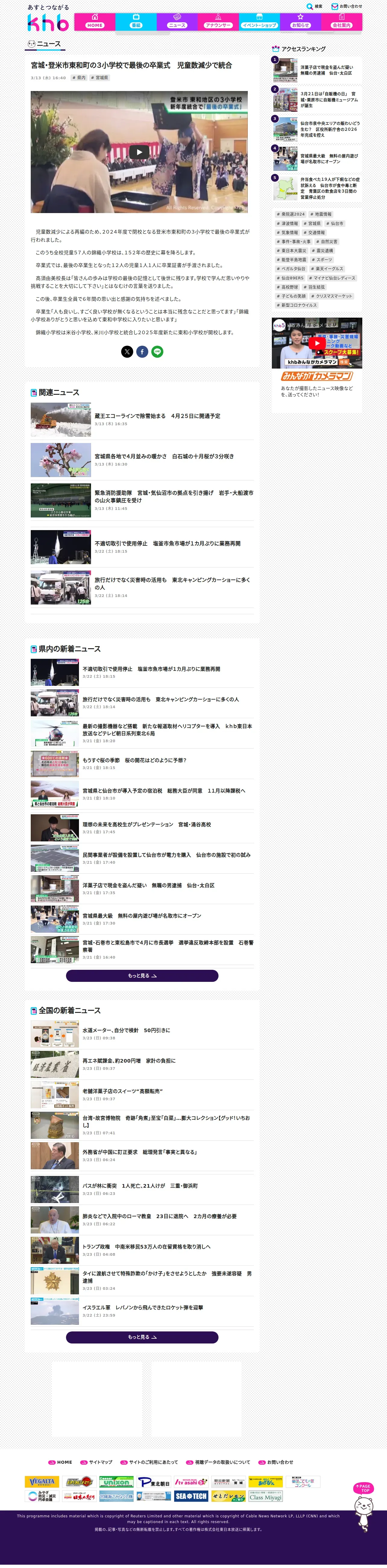The width and height of the screenshot is (387, 1568).
Task: Click the footer HOME link
Action: click(x=60, y=1462)
